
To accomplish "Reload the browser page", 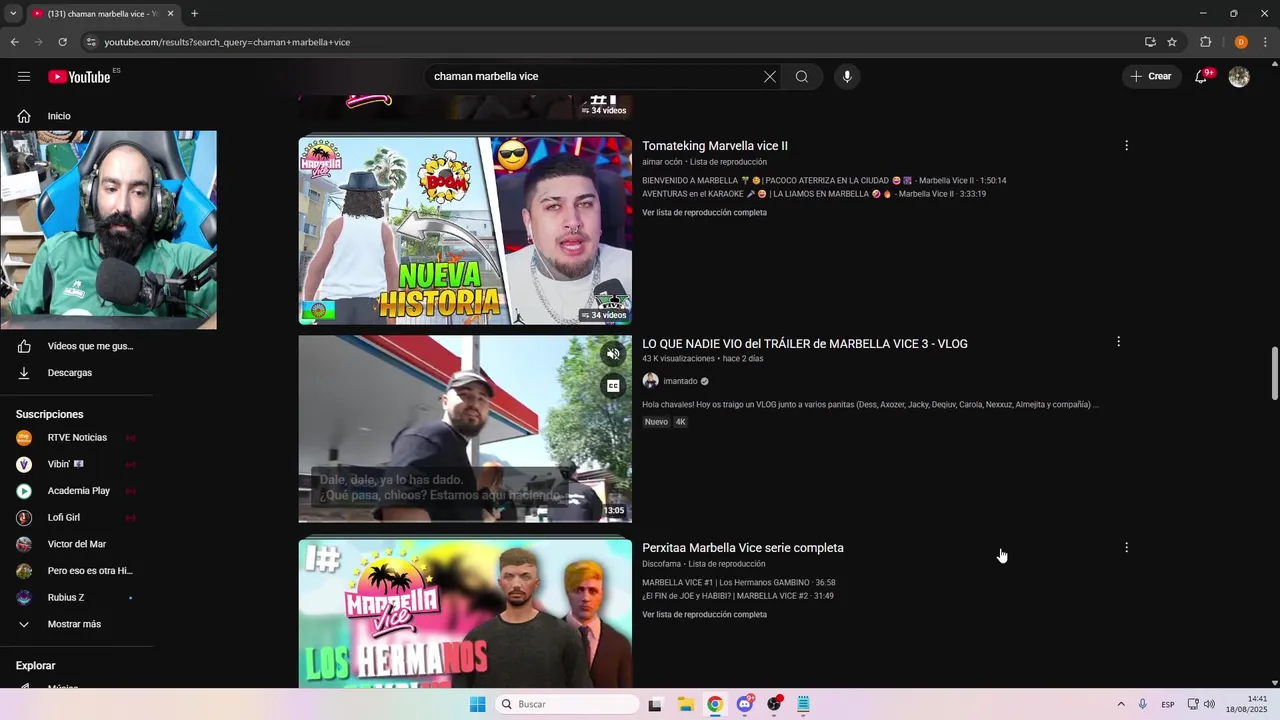I will 62,42.
